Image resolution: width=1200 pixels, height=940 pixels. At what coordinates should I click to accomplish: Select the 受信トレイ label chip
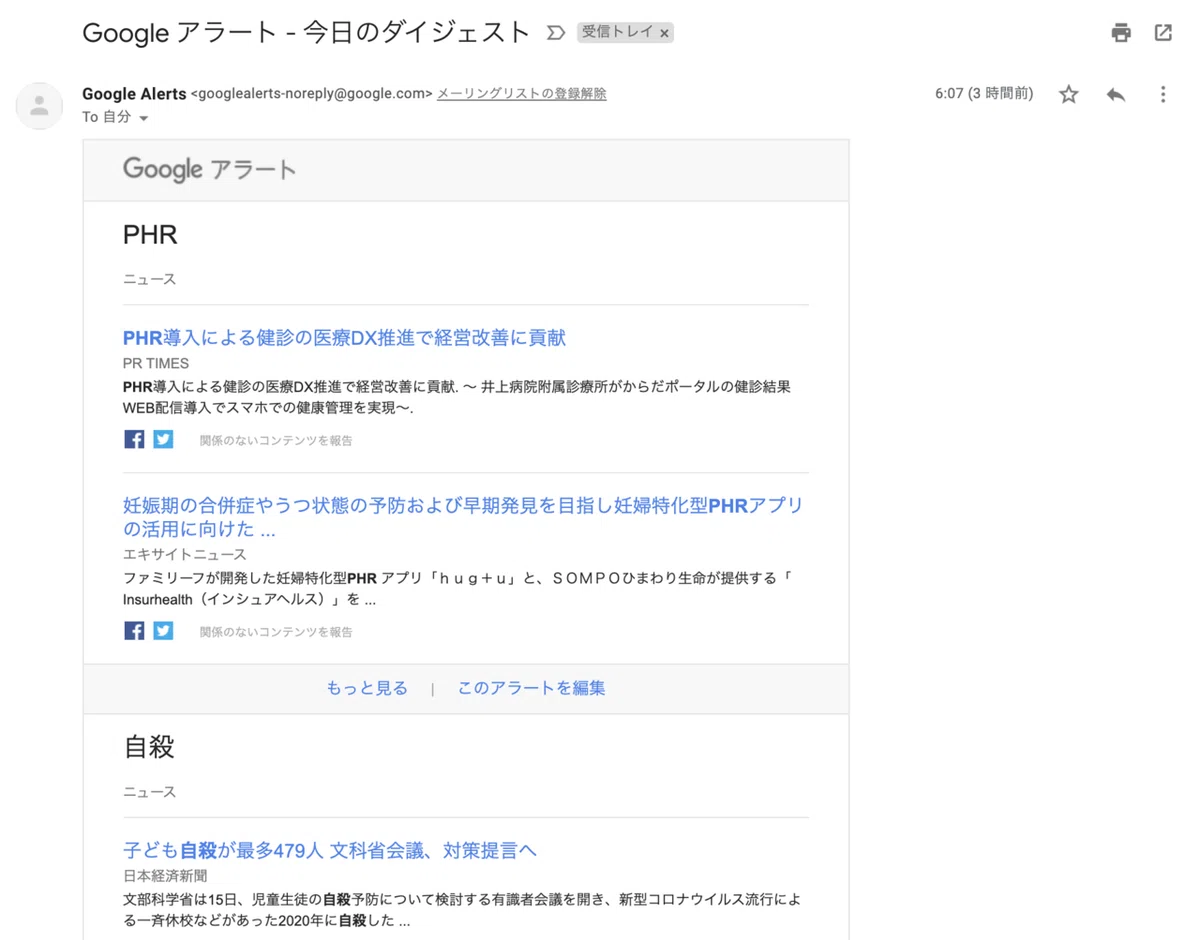pyautogui.click(x=618, y=32)
